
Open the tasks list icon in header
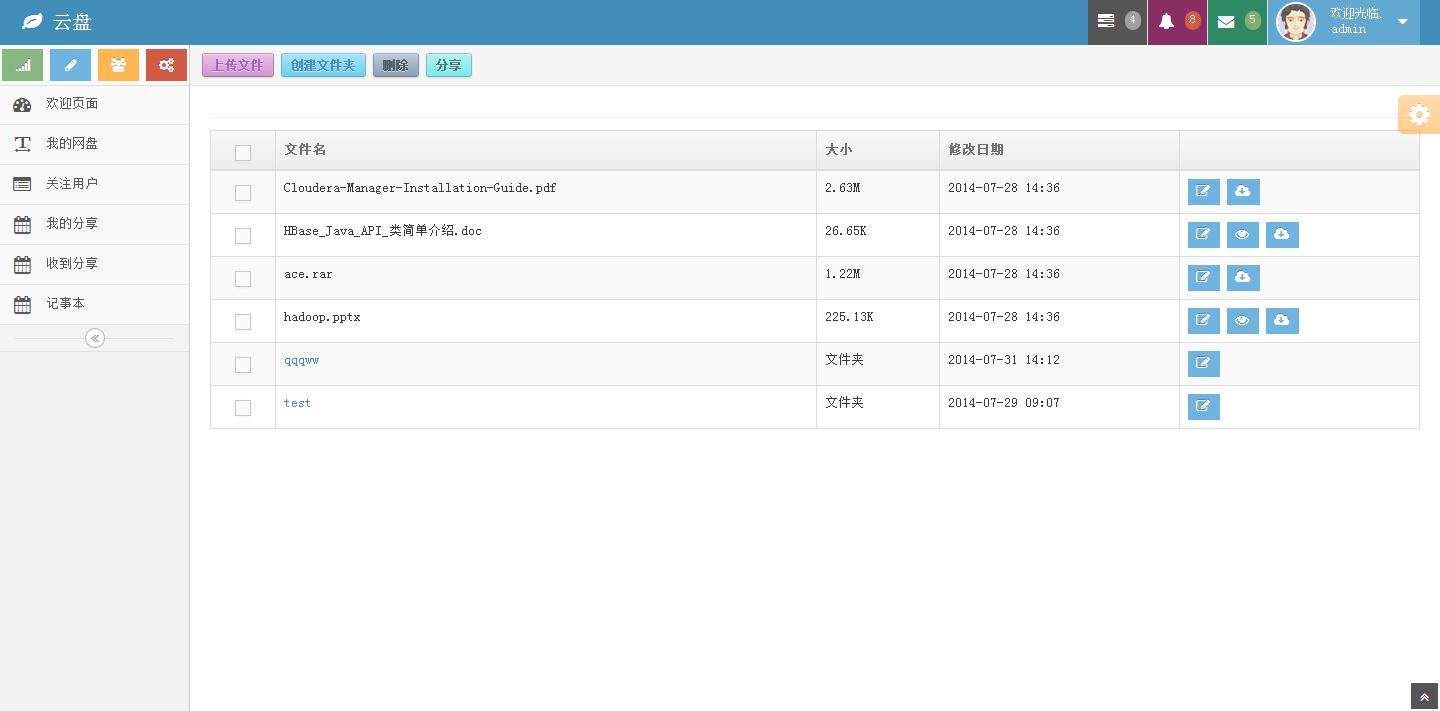click(x=1106, y=21)
